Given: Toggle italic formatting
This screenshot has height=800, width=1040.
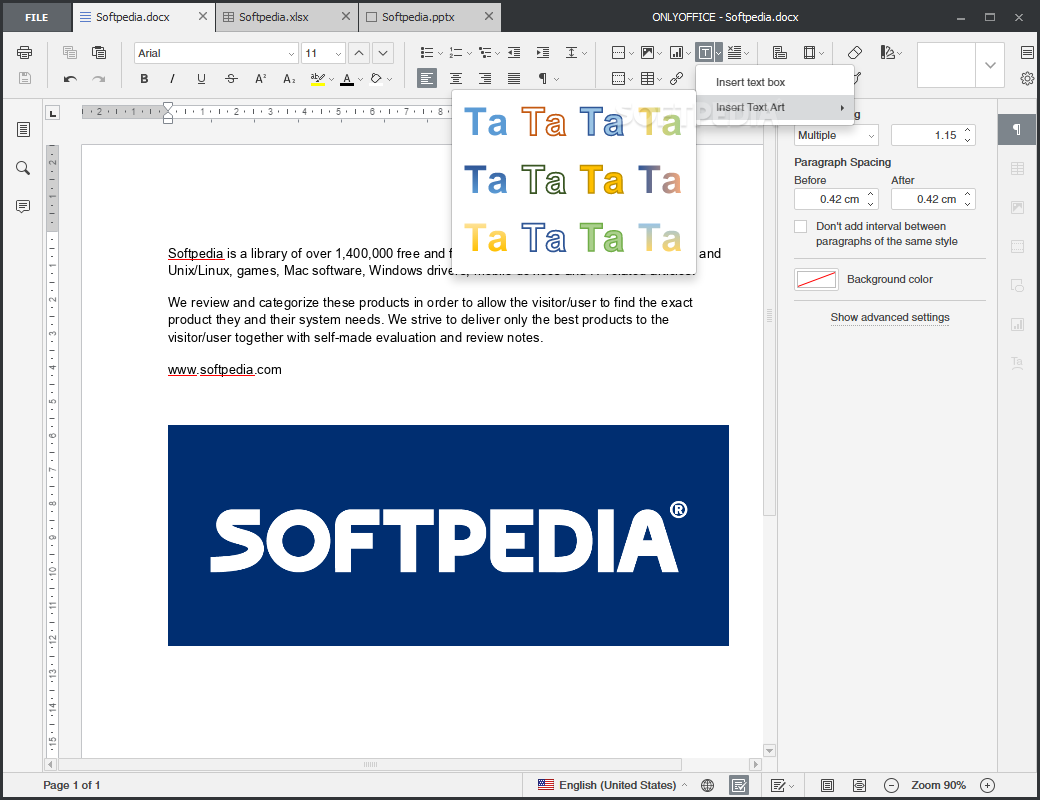Looking at the screenshot, I should point(172,79).
